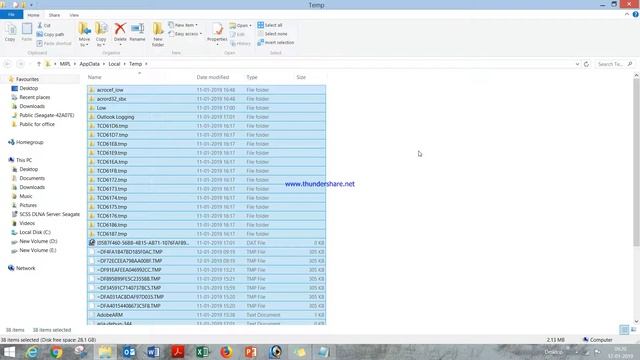Select Network in navigation pane
The image size is (640, 360).
point(25,268)
